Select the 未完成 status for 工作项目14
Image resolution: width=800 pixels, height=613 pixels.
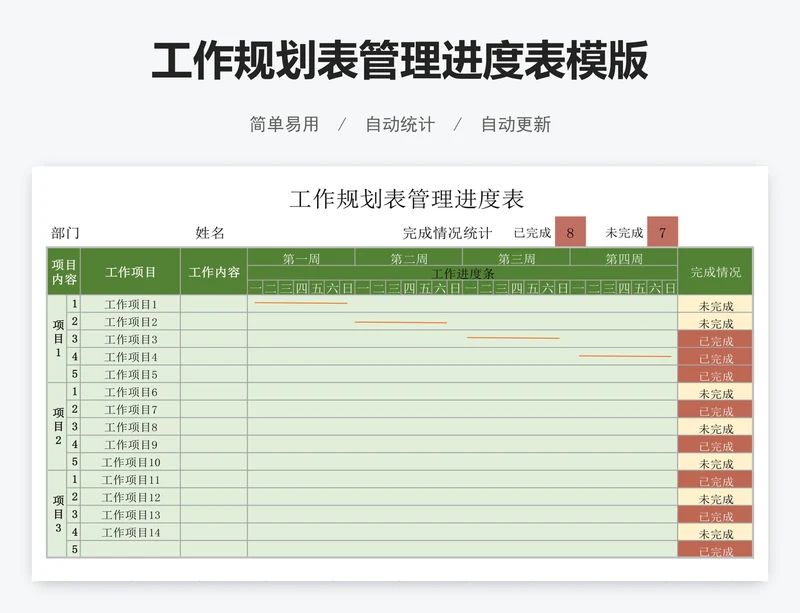click(x=715, y=533)
